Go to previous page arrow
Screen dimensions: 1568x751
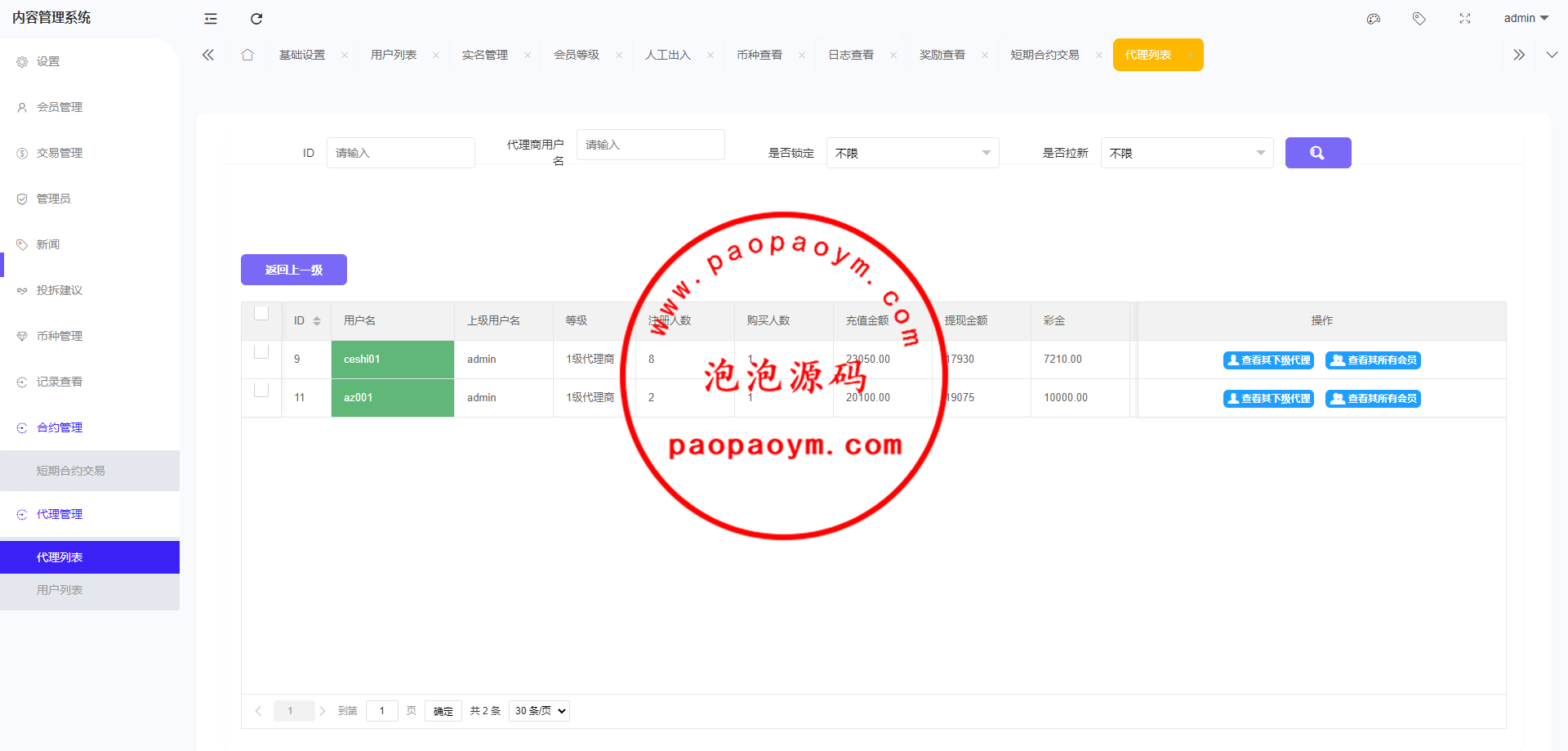[x=258, y=711]
